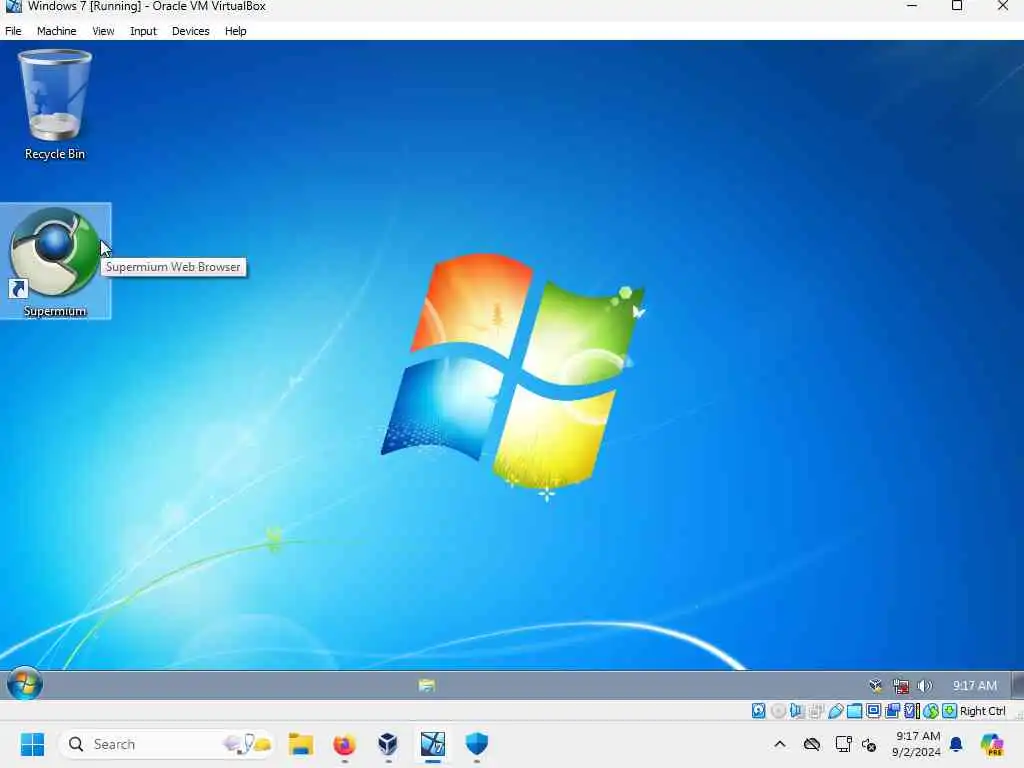Viewport: 1024px width, 768px height.
Task: Open VirtualBox hard disk activity indicator
Action: (758, 711)
